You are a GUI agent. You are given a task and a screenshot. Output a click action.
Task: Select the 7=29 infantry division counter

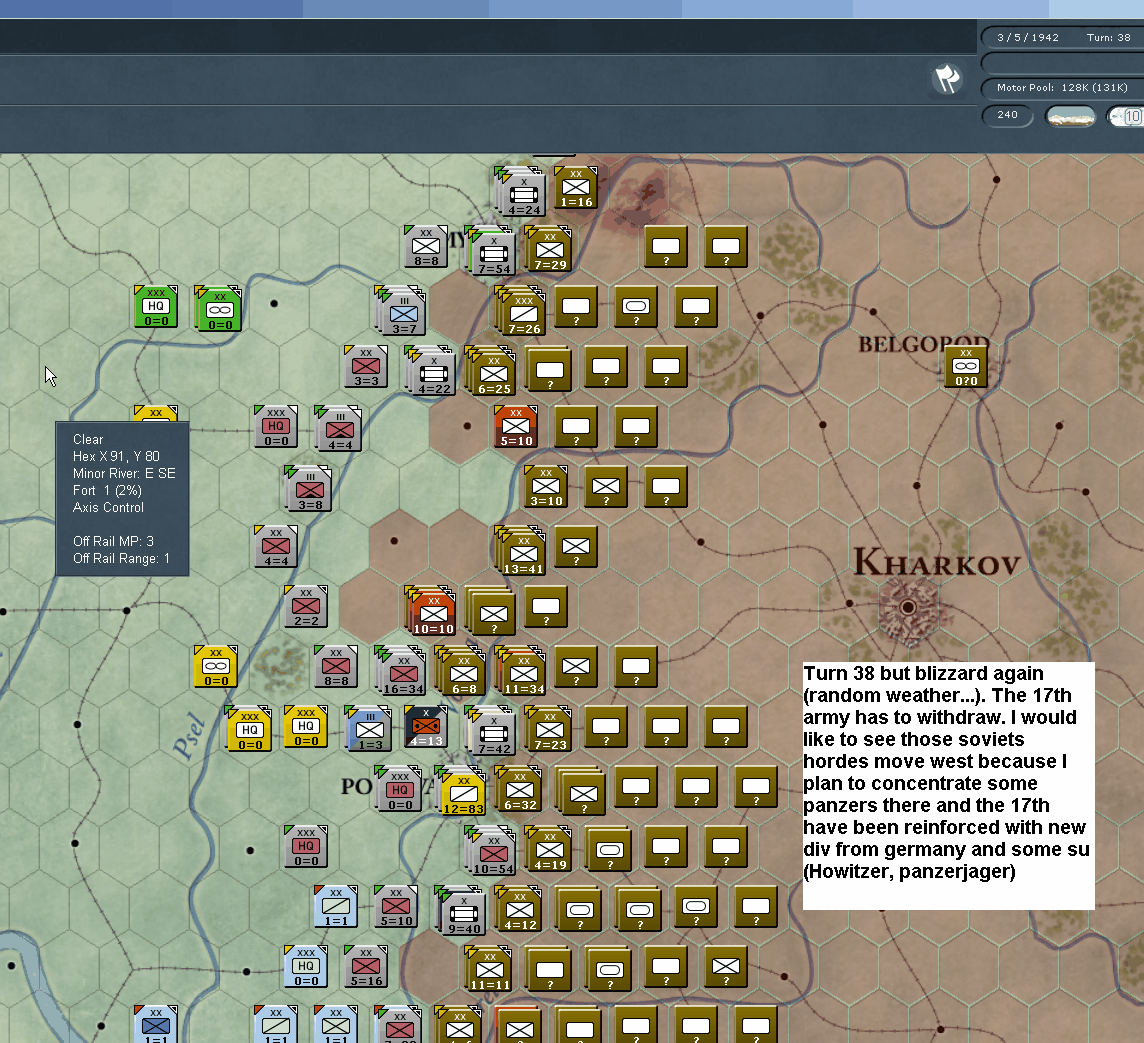click(548, 249)
